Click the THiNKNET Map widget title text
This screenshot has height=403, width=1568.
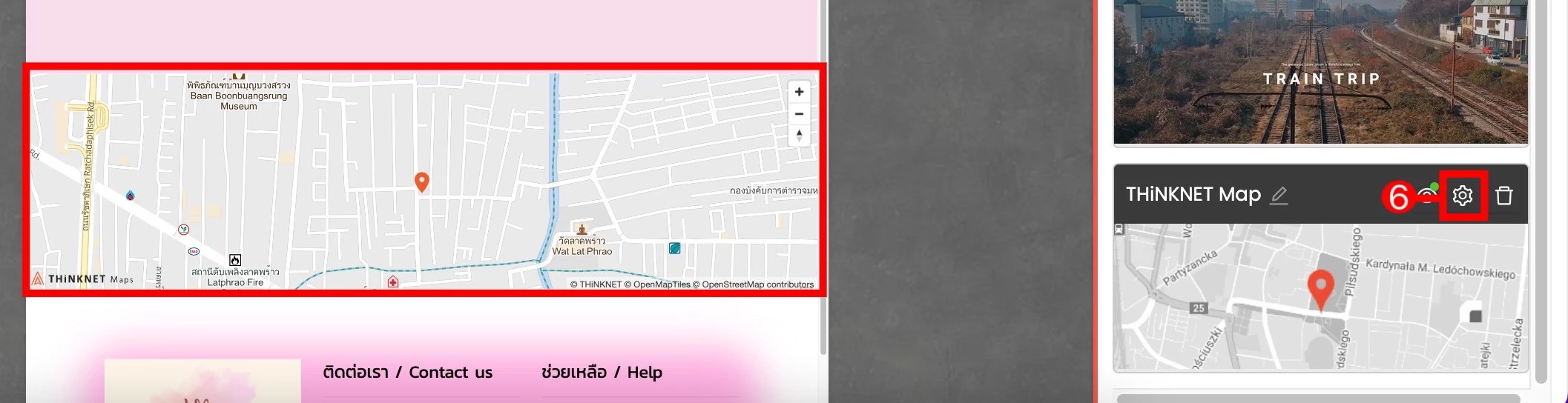pos(1193,195)
